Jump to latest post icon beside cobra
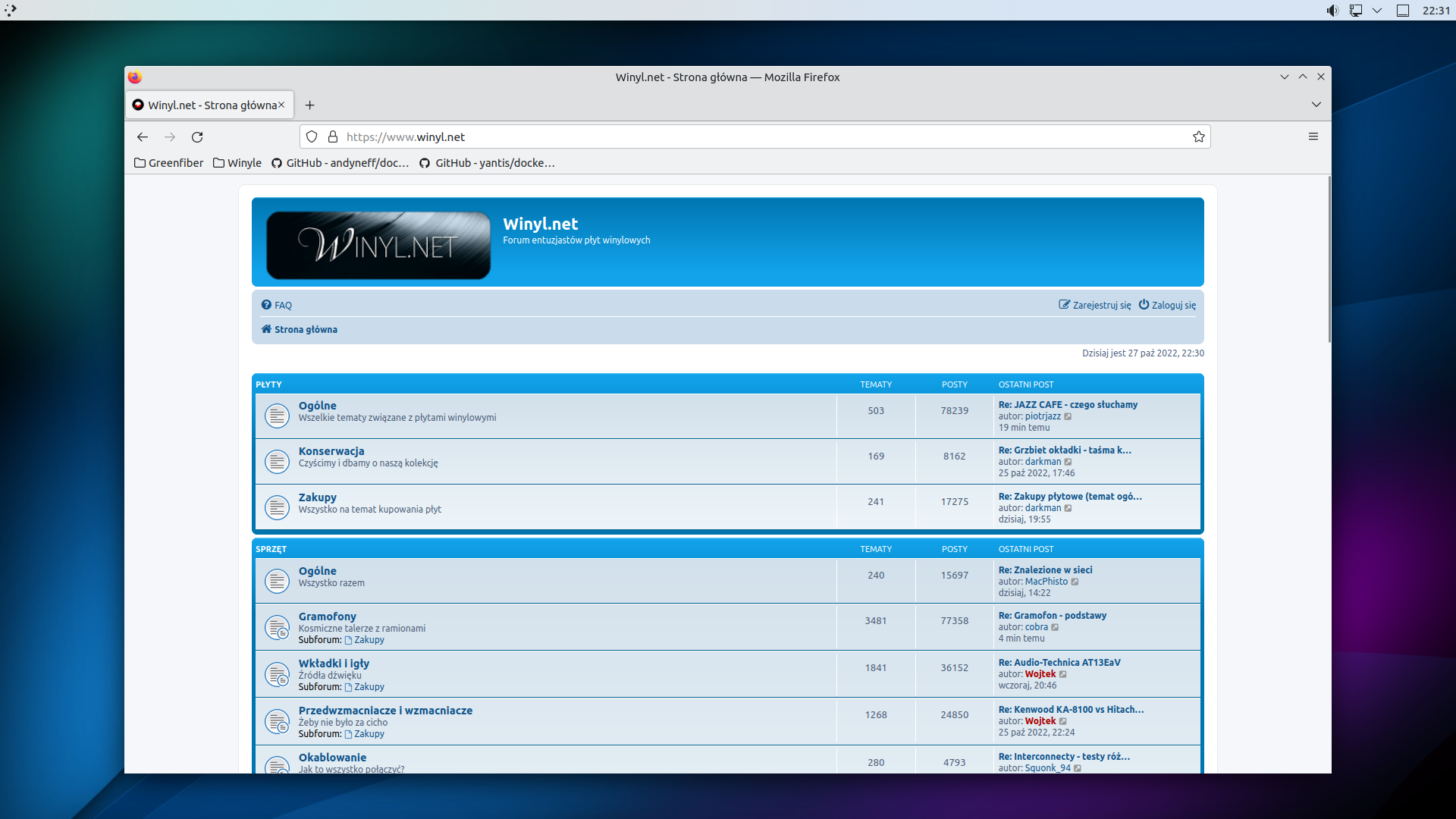The height and width of the screenshot is (819, 1456). point(1055,627)
